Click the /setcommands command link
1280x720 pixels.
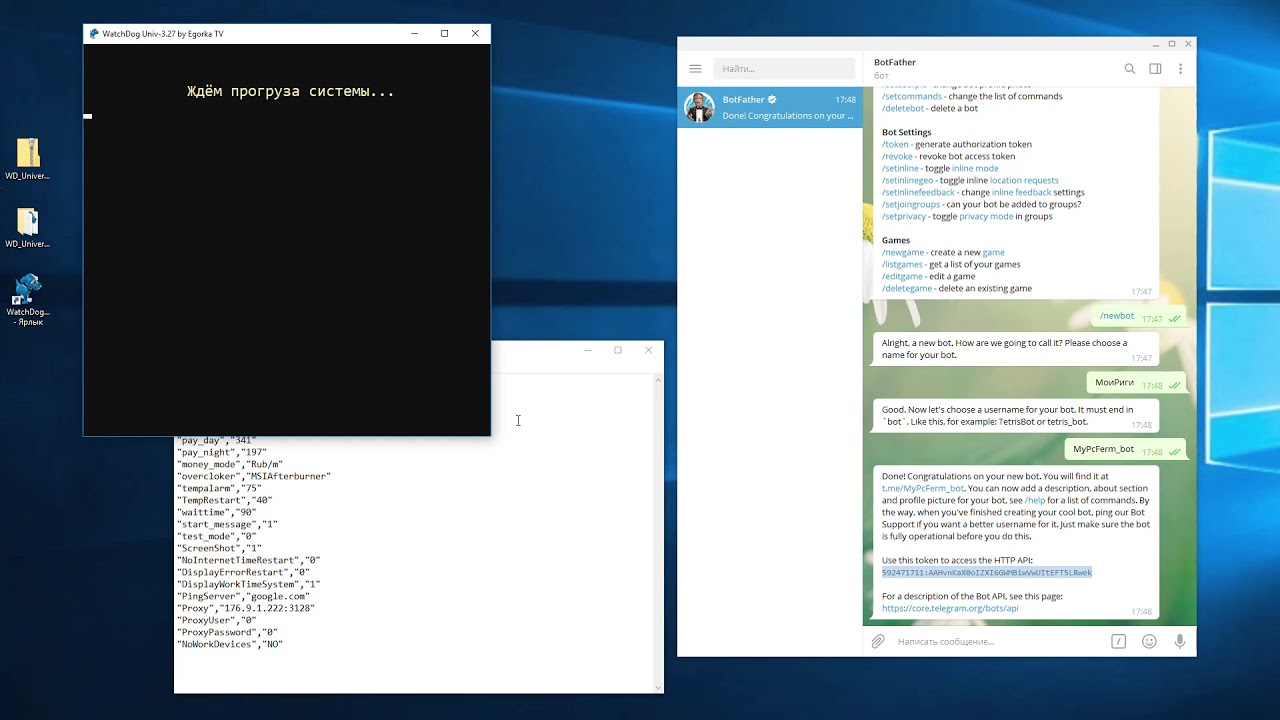911,96
